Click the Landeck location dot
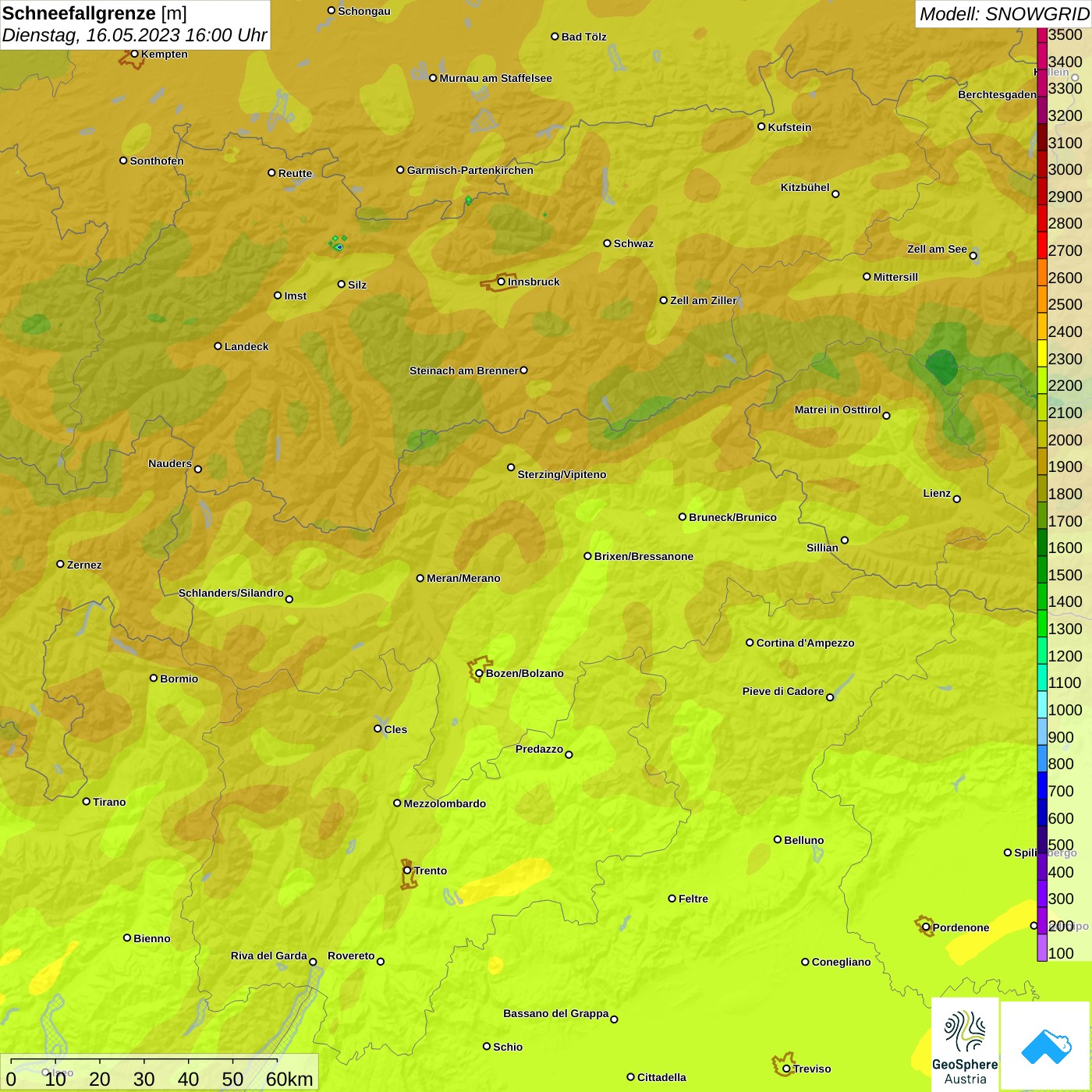The height and width of the screenshot is (1092, 1092). (218, 346)
